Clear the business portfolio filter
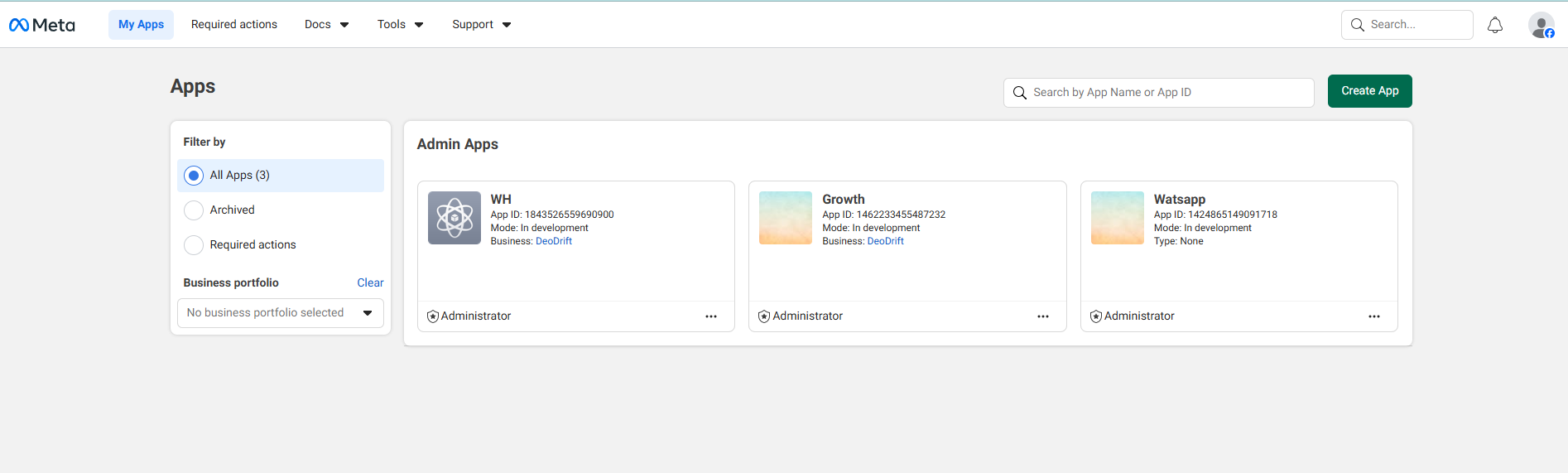The image size is (1568, 473). pos(370,283)
